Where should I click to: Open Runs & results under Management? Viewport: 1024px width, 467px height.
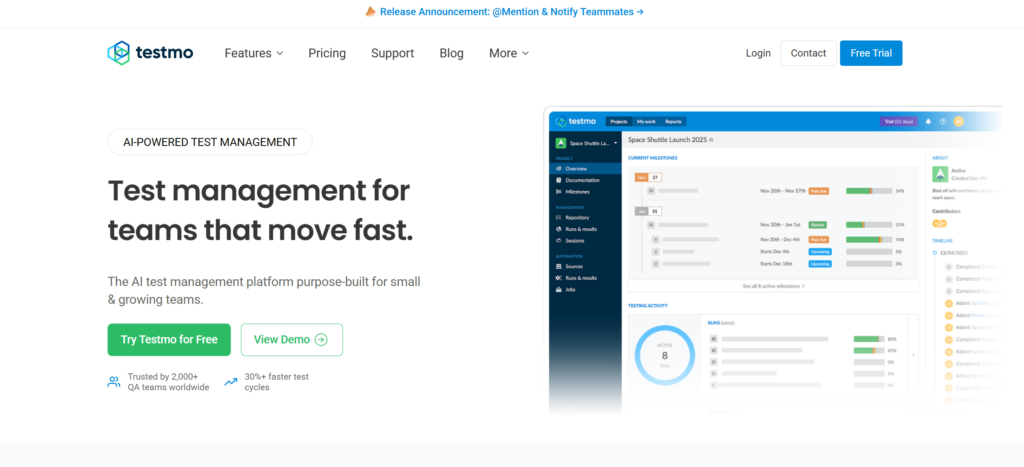coord(585,229)
